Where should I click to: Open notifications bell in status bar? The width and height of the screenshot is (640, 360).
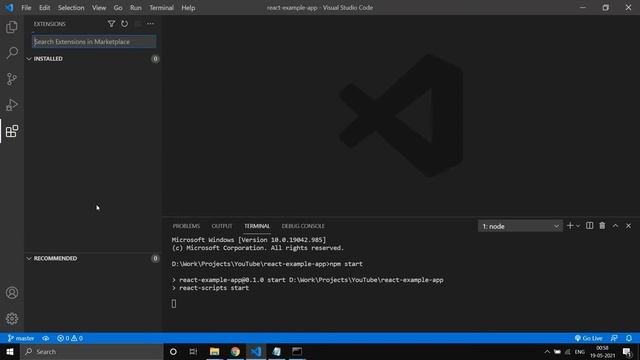629,338
